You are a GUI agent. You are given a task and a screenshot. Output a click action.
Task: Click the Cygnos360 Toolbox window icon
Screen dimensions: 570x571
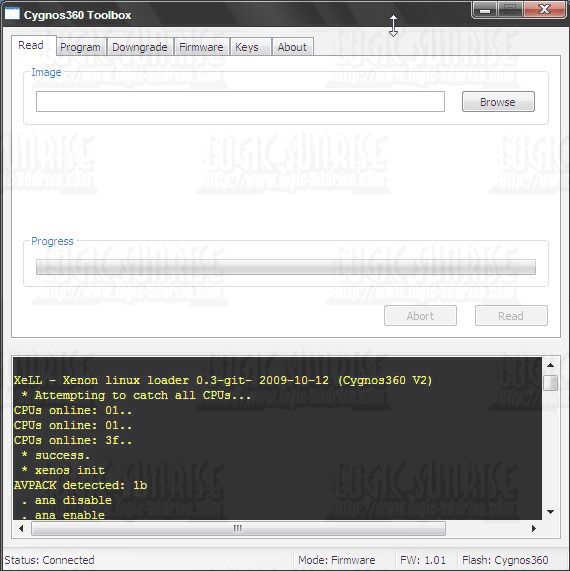coord(12,13)
